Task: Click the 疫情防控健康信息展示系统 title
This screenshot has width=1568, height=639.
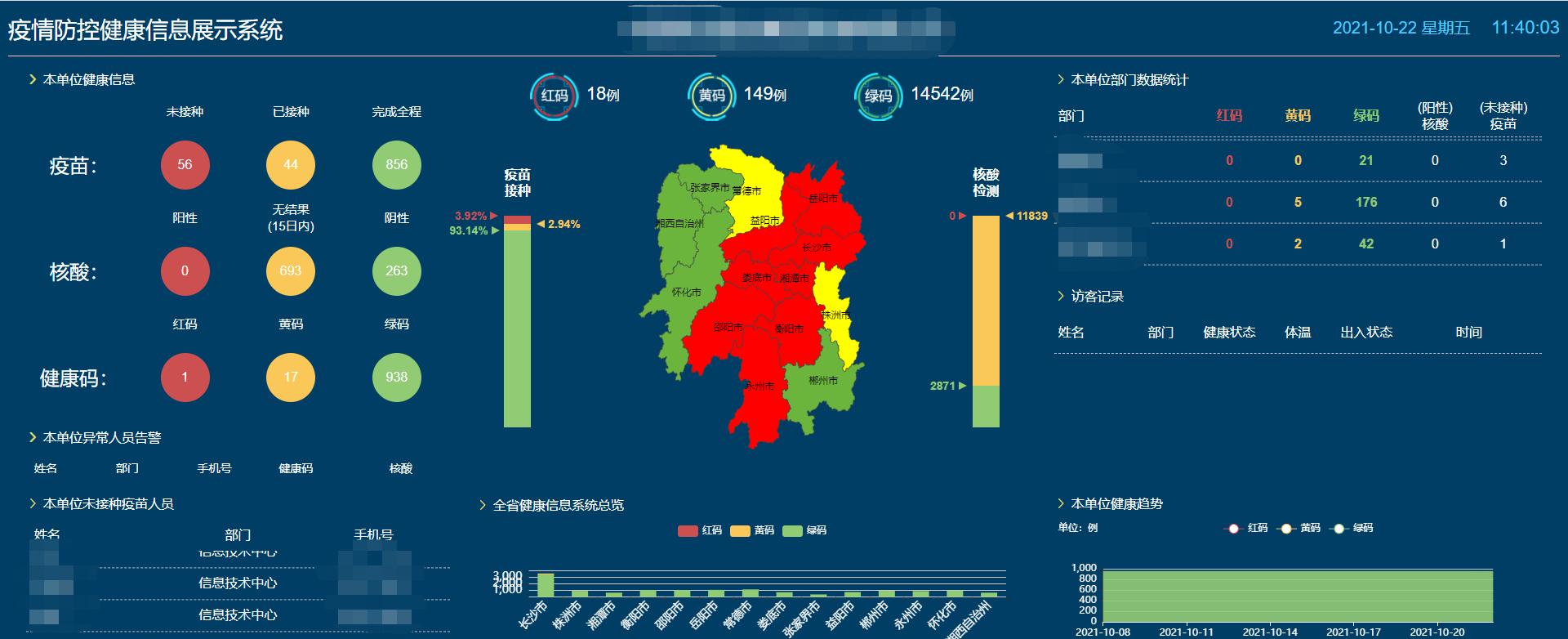Action: [x=145, y=30]
